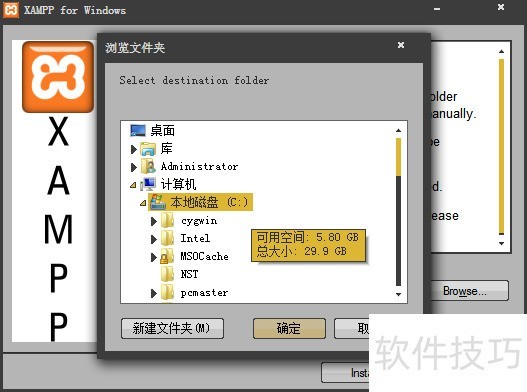Screen dimensions: 527x392
Task: Click the Desktop (桌面) monitor icon
Action: pyautogui.click(x=138, y=131)
